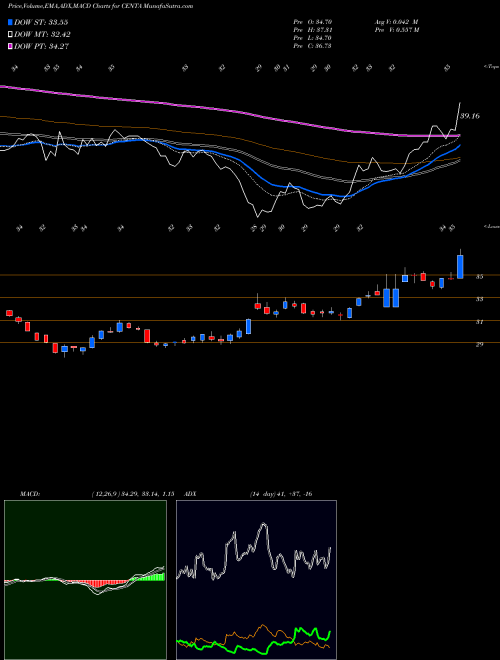Screen dimensions: 500x660
Task: Click the 'Pre O: 34.70' value
Action: [x=312, y=21]
